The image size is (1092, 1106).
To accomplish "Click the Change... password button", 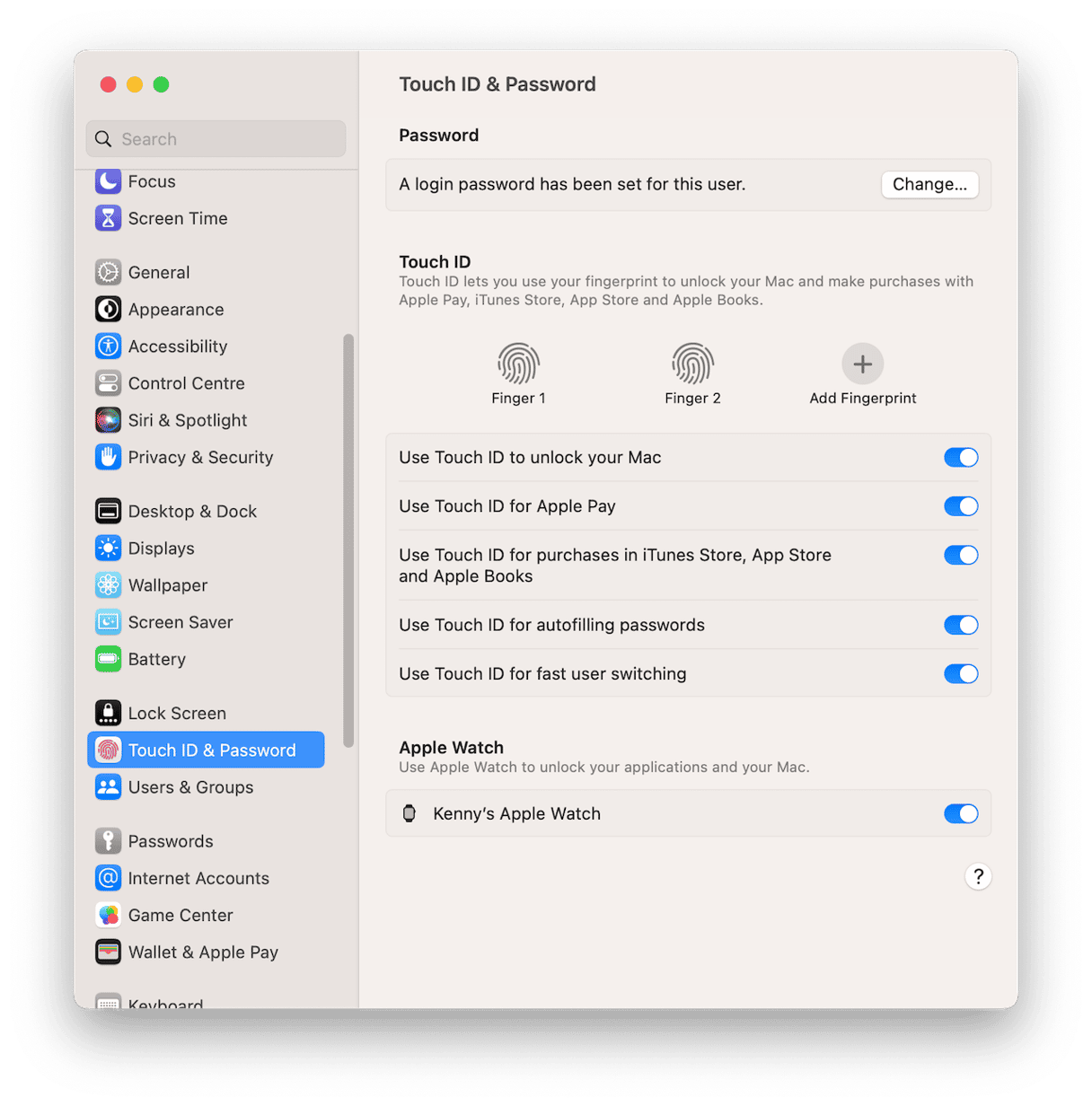I will tap(929, 184).
